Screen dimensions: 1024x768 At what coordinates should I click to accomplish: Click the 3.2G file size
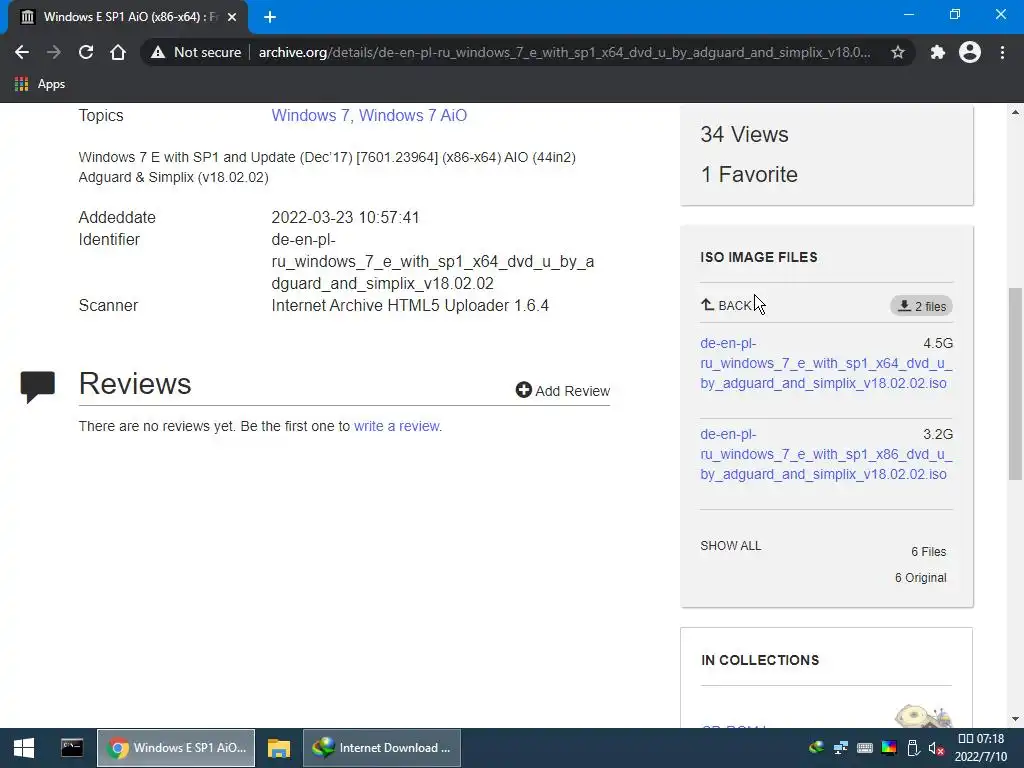point(938,435)
